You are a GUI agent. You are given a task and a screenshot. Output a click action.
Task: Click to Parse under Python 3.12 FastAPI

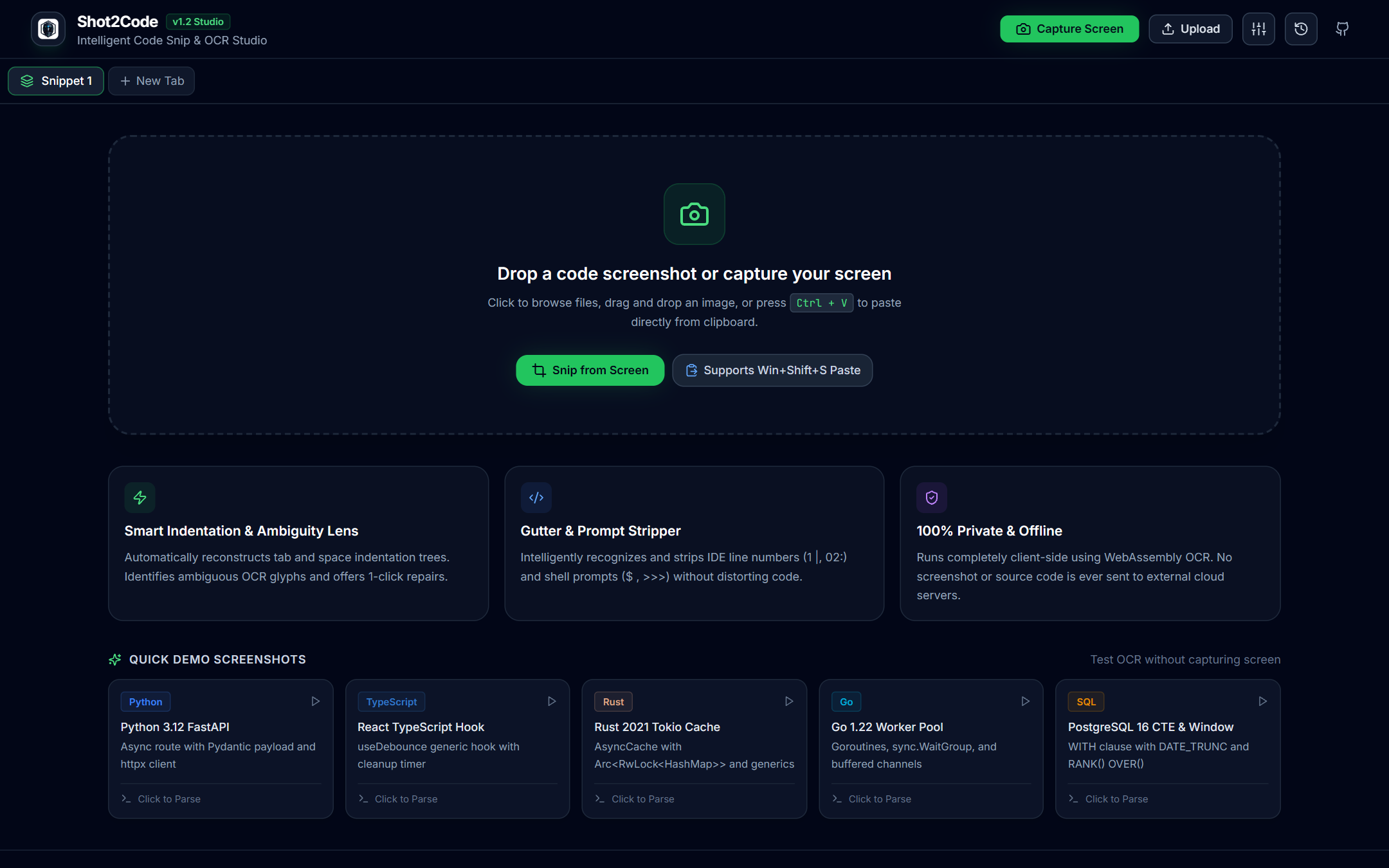coord(161,799)
